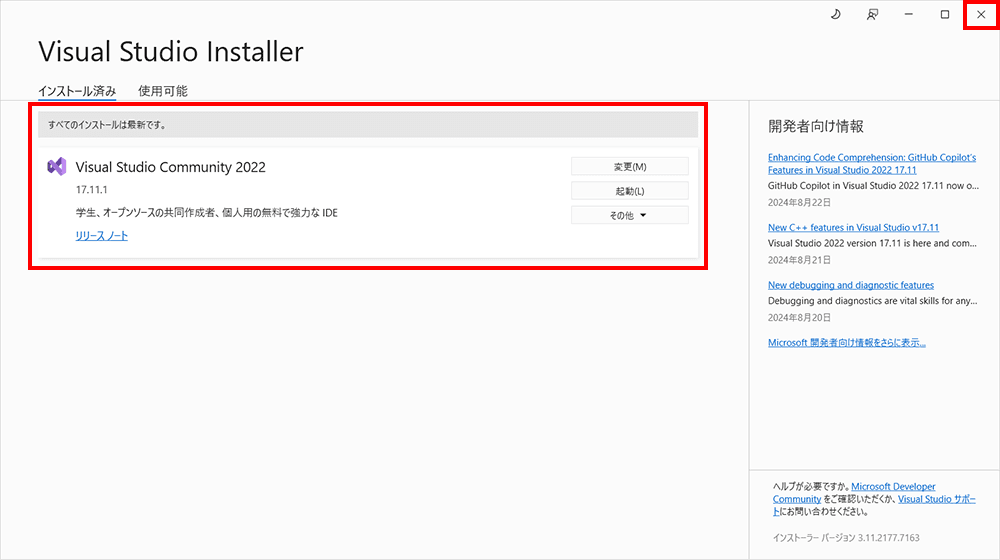Viewport: 1000px width, 560px height.
Task: Switch to the 使用可能 tab
Action: point(163,91)
